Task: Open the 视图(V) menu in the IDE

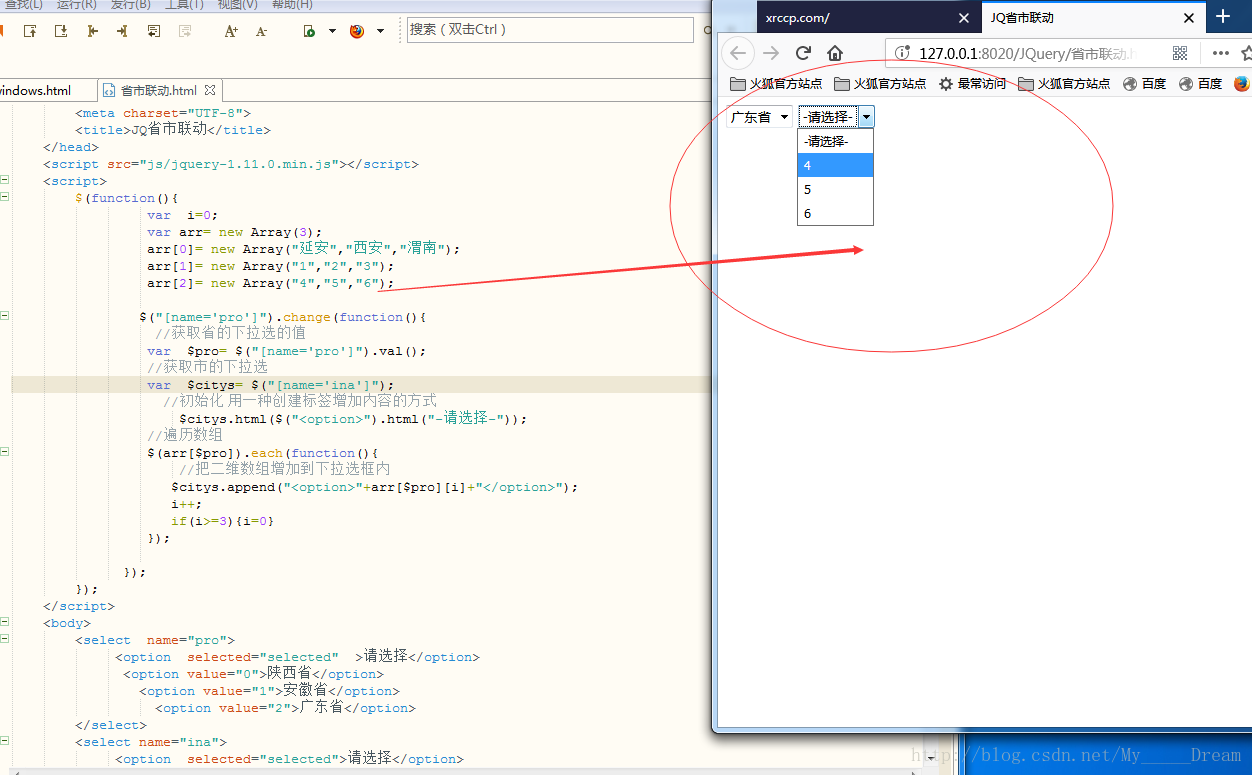Action: 238,5
